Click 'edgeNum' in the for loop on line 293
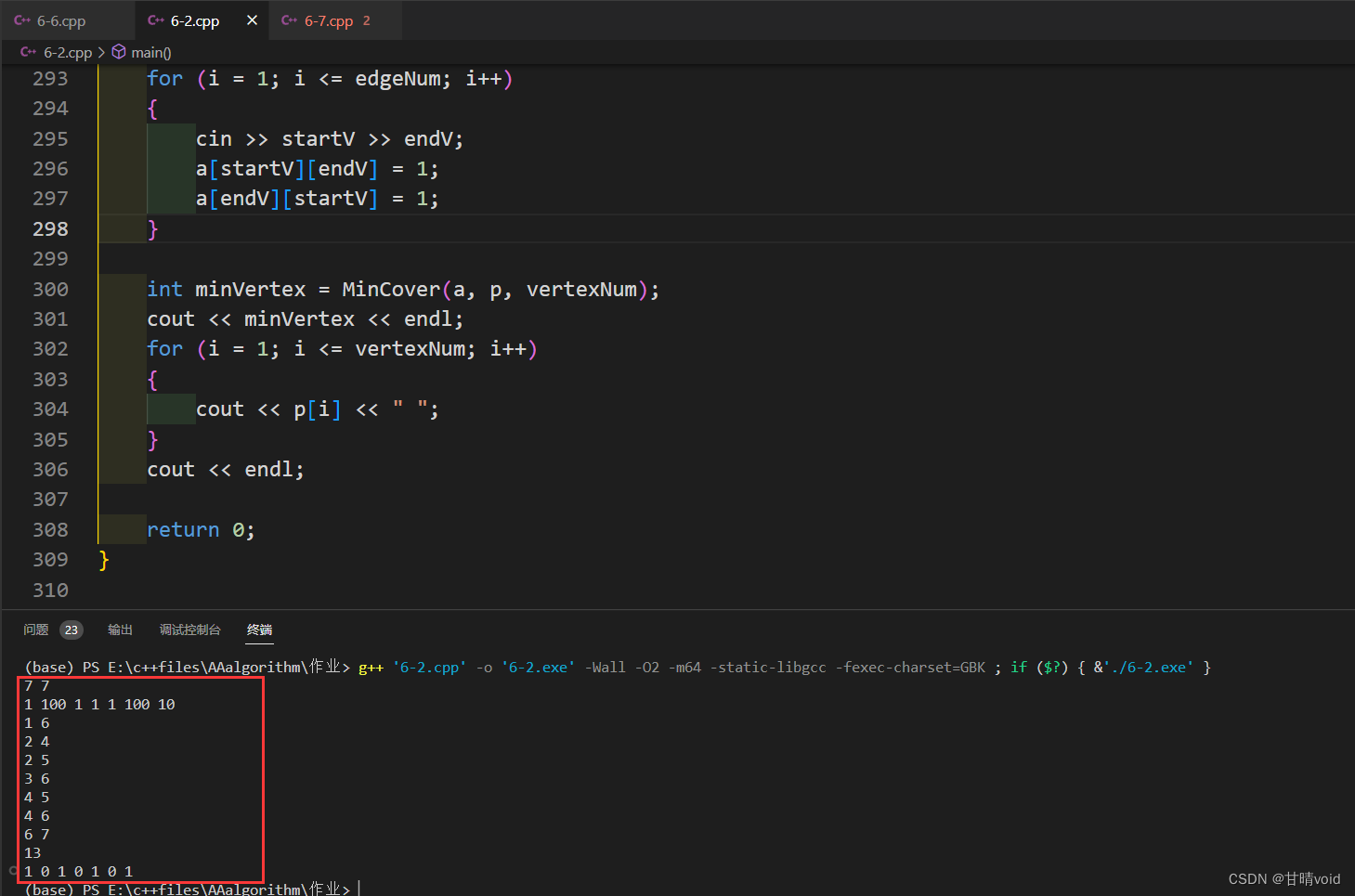This screenshot has height=896, width=1355. [397, 79]
